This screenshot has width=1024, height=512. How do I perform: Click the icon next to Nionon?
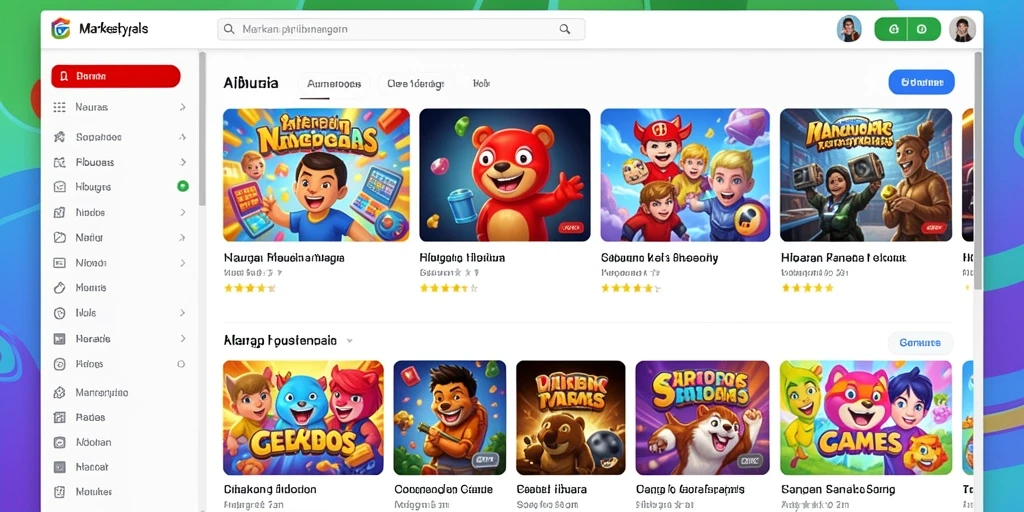[59, 263]
